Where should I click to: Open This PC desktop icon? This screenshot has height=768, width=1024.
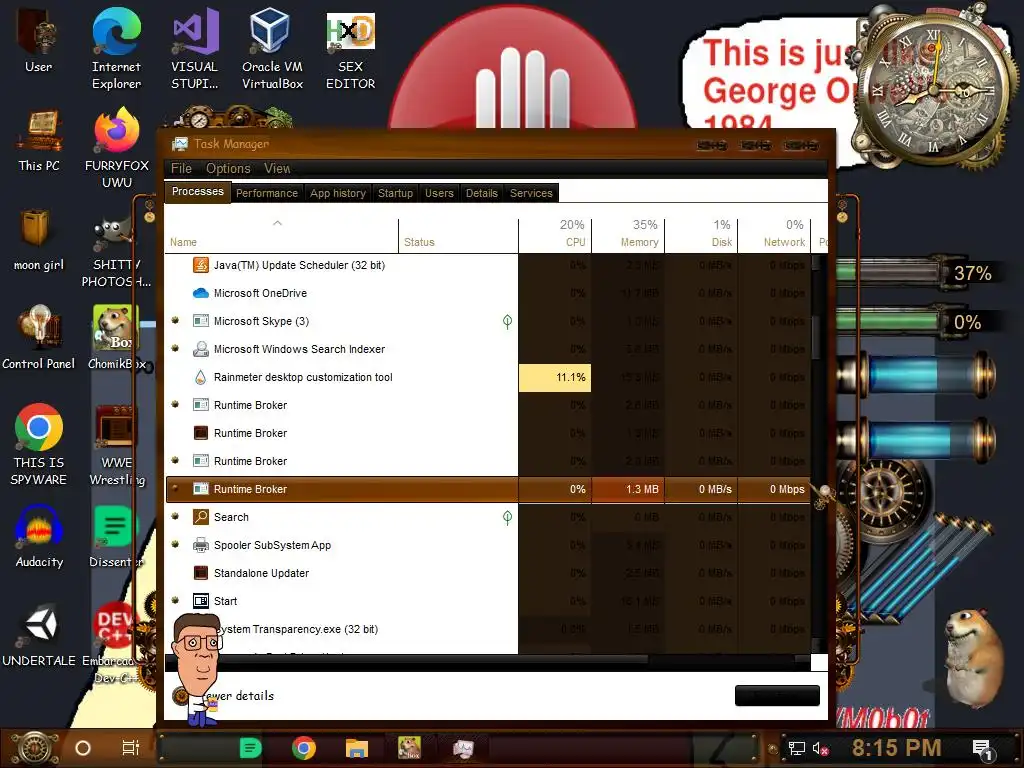(39, 140)
